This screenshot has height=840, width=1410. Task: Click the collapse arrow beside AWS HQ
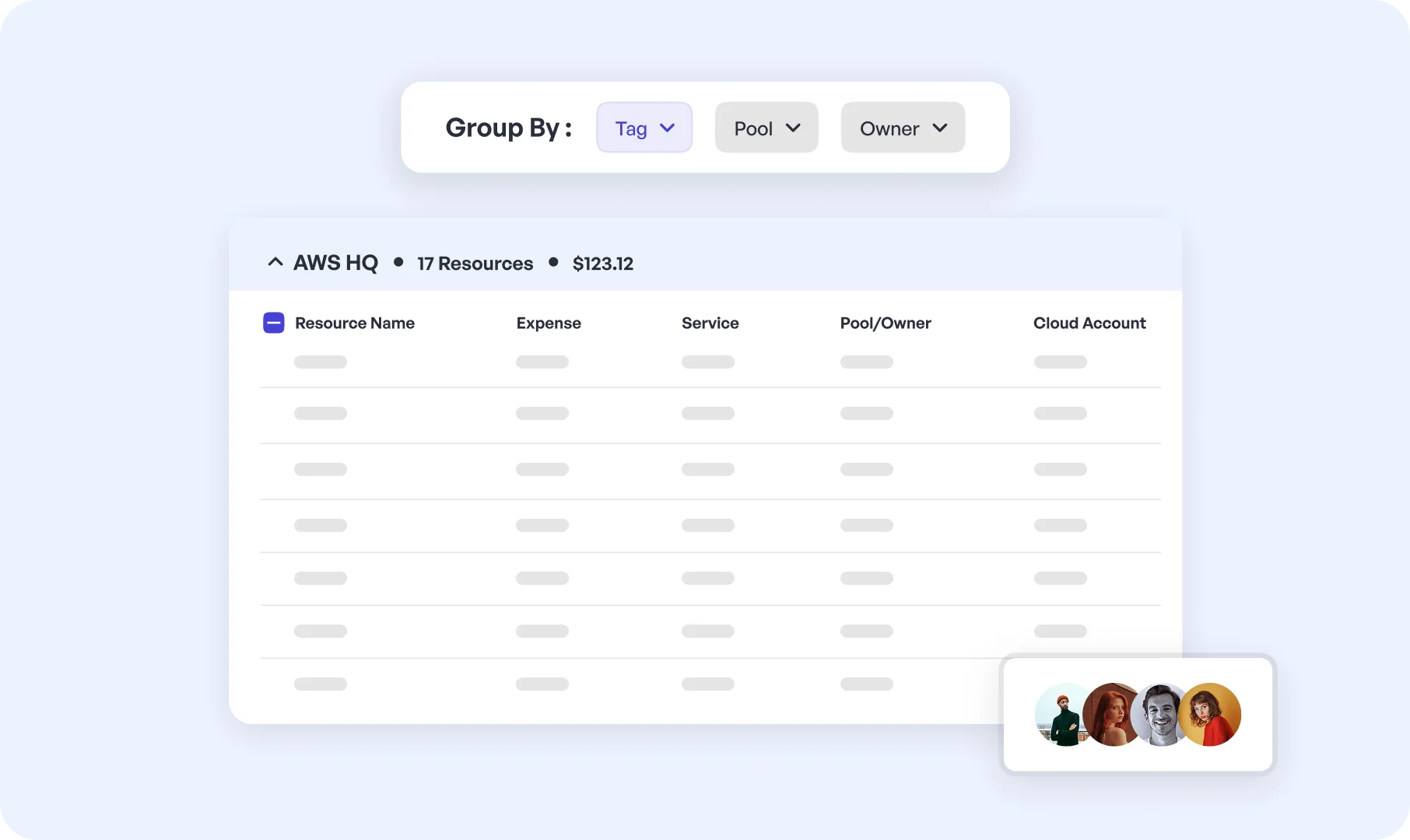(275, 262)
